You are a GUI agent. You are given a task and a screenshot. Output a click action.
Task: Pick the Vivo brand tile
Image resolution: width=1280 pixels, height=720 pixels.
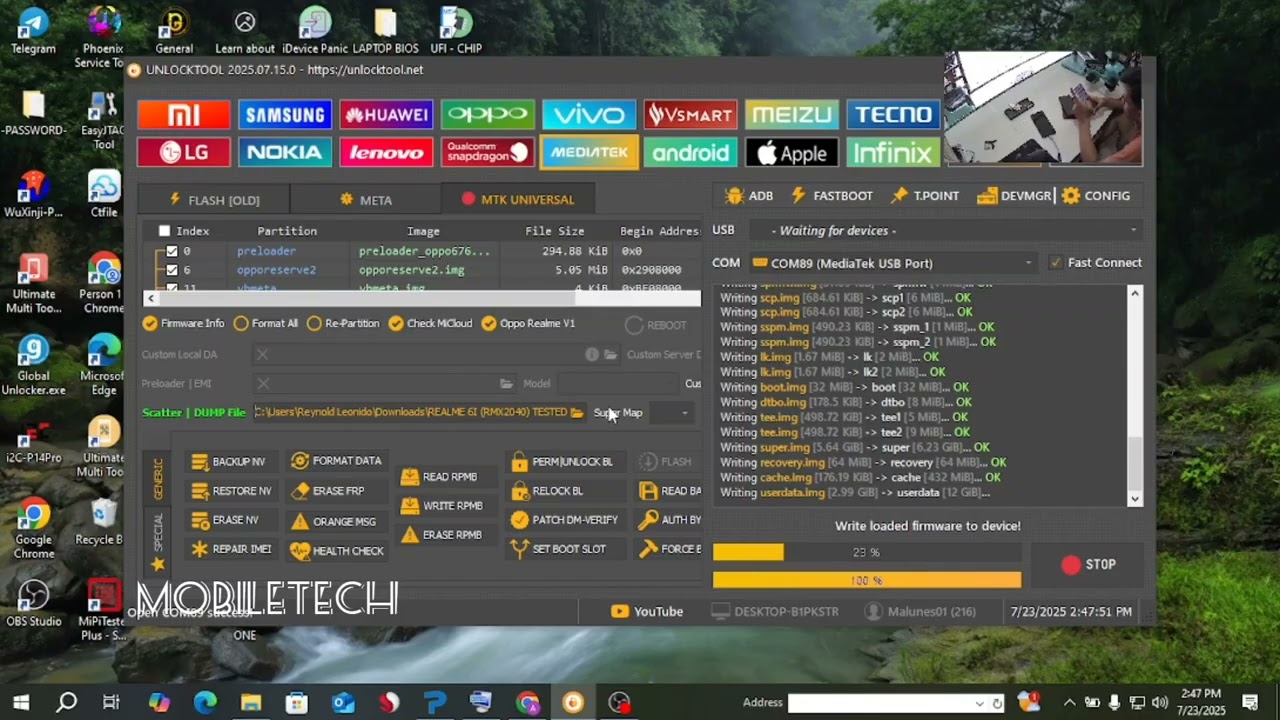click(x=589, y=115)
